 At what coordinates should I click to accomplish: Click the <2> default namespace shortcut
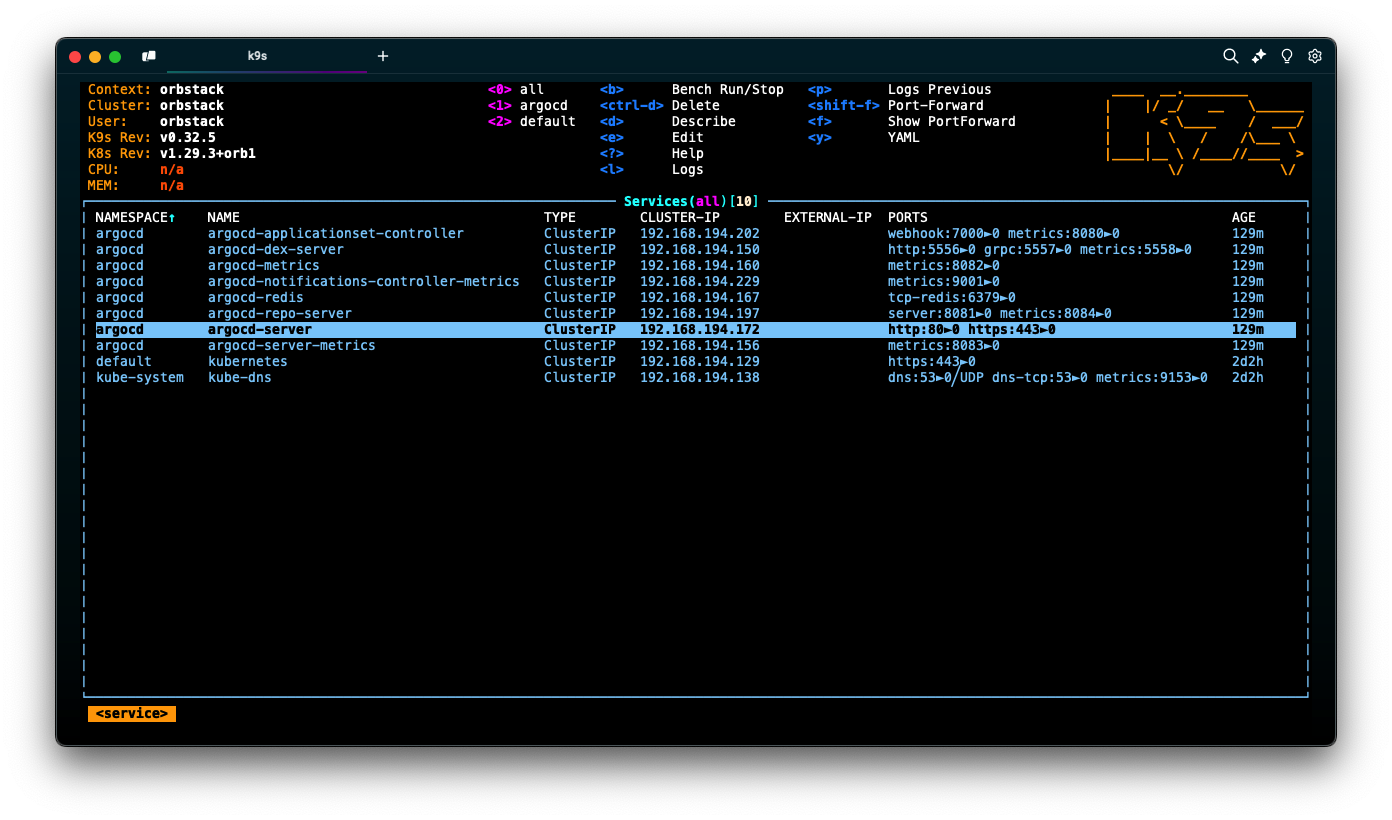coord(532,121)
